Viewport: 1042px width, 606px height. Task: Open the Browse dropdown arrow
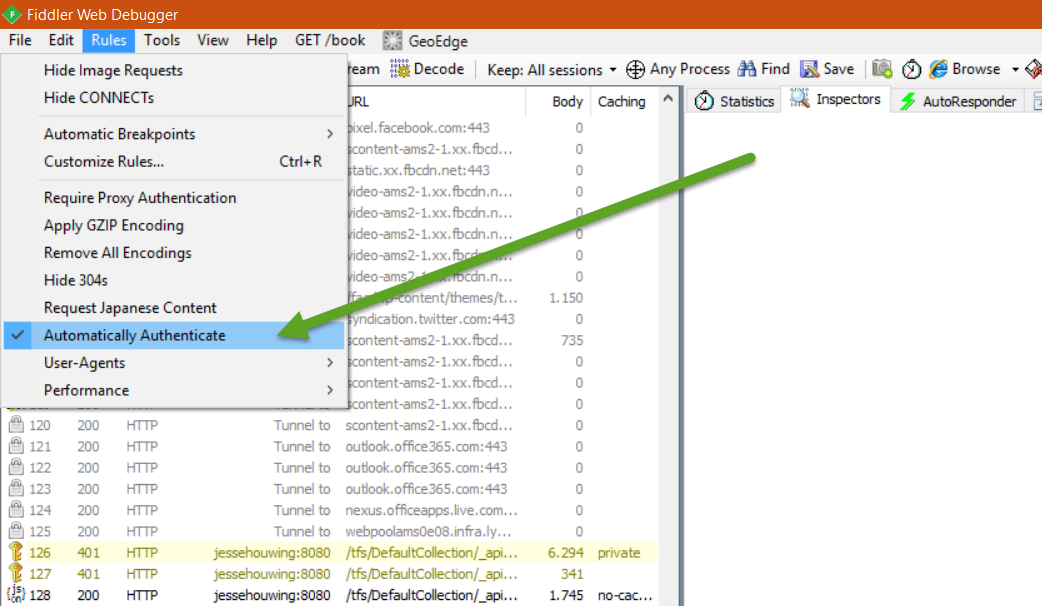(1015, 69)
